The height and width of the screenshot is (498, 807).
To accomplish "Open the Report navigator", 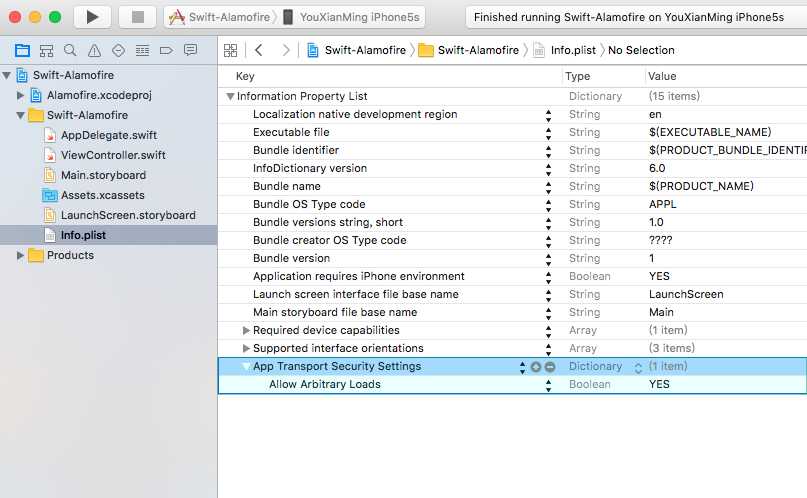I will click(190, 50).
